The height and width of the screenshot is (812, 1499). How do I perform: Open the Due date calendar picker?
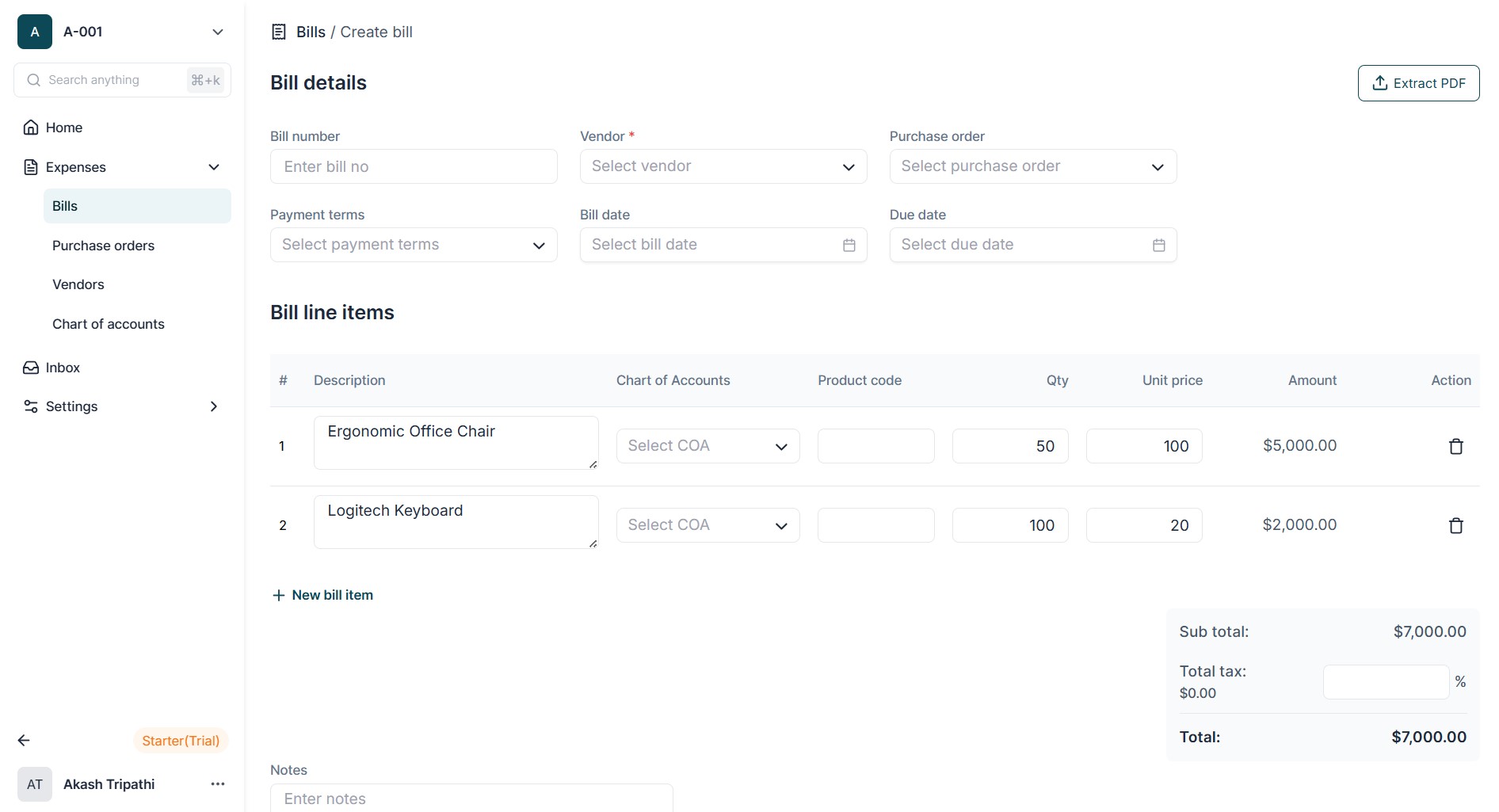(x=1158, y=246)
